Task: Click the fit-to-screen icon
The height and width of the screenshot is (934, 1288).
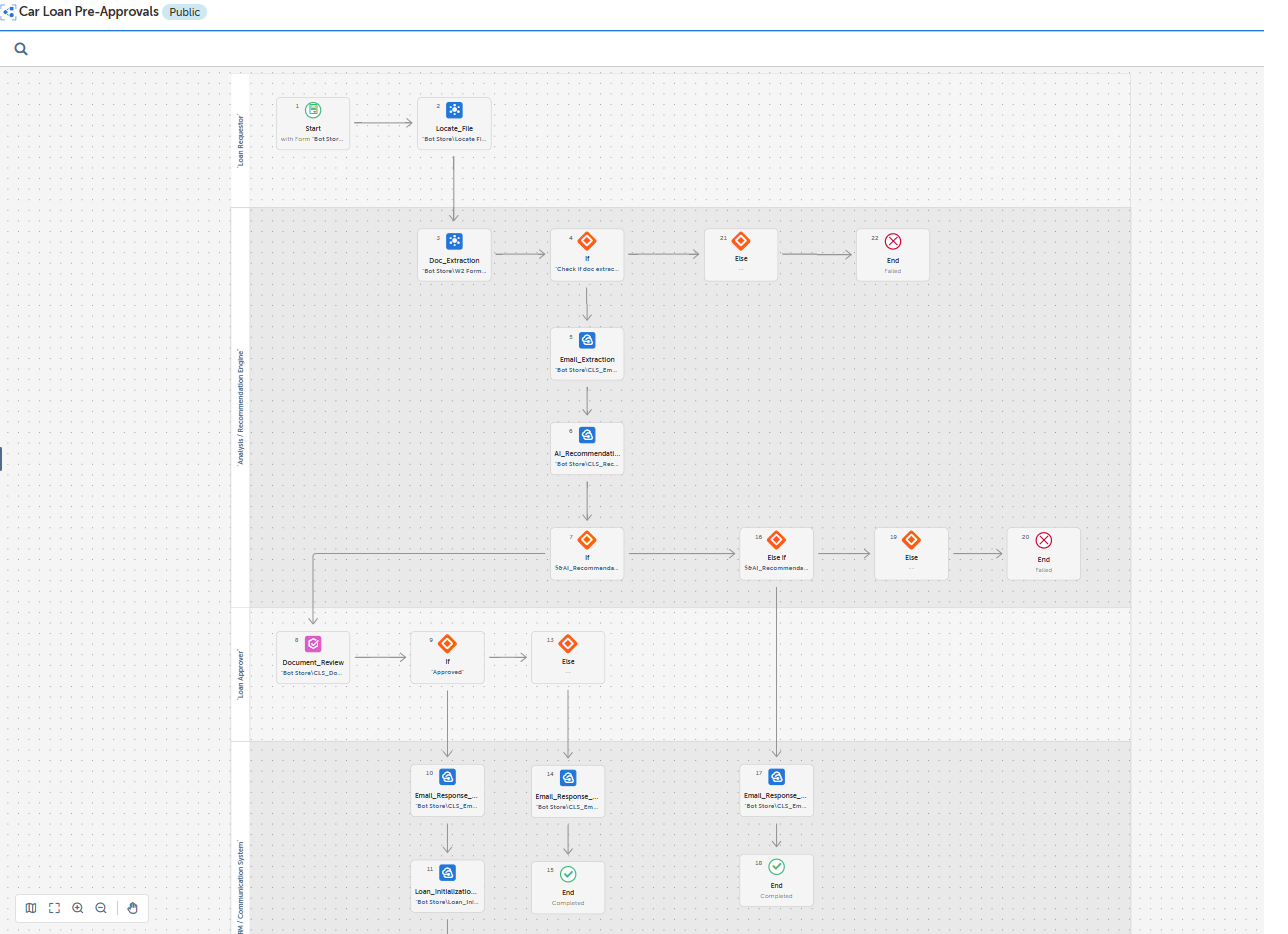Action: click(x=54, y=908)
